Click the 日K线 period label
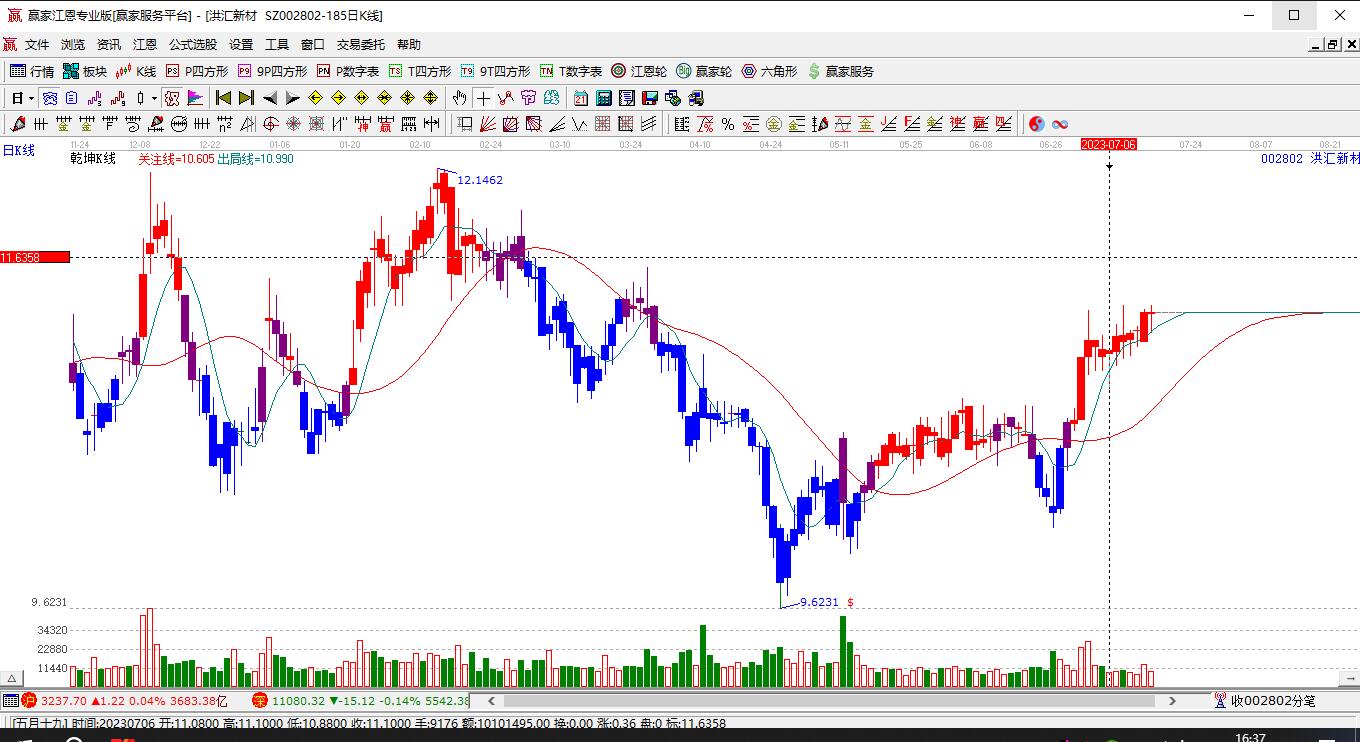Screen dimensions: 1360x742 pos(18,150)
